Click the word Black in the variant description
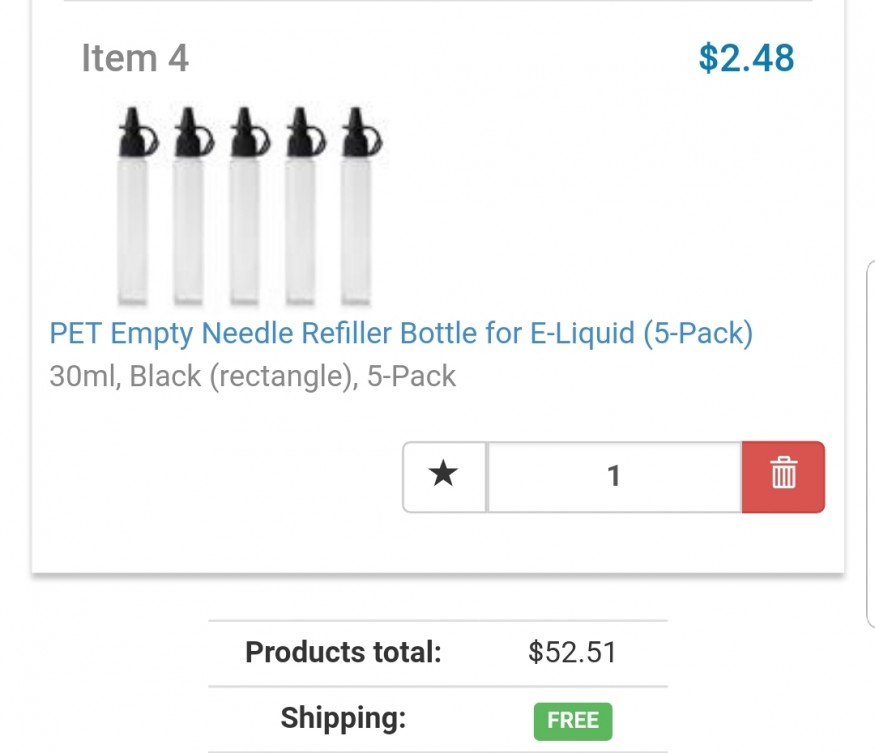The image size is (875, 753). [x=165, y=377]
